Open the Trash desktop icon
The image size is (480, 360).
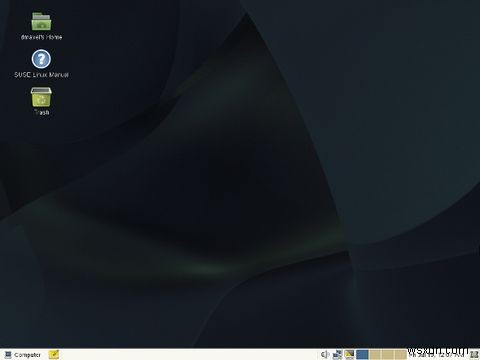[41, 97]
